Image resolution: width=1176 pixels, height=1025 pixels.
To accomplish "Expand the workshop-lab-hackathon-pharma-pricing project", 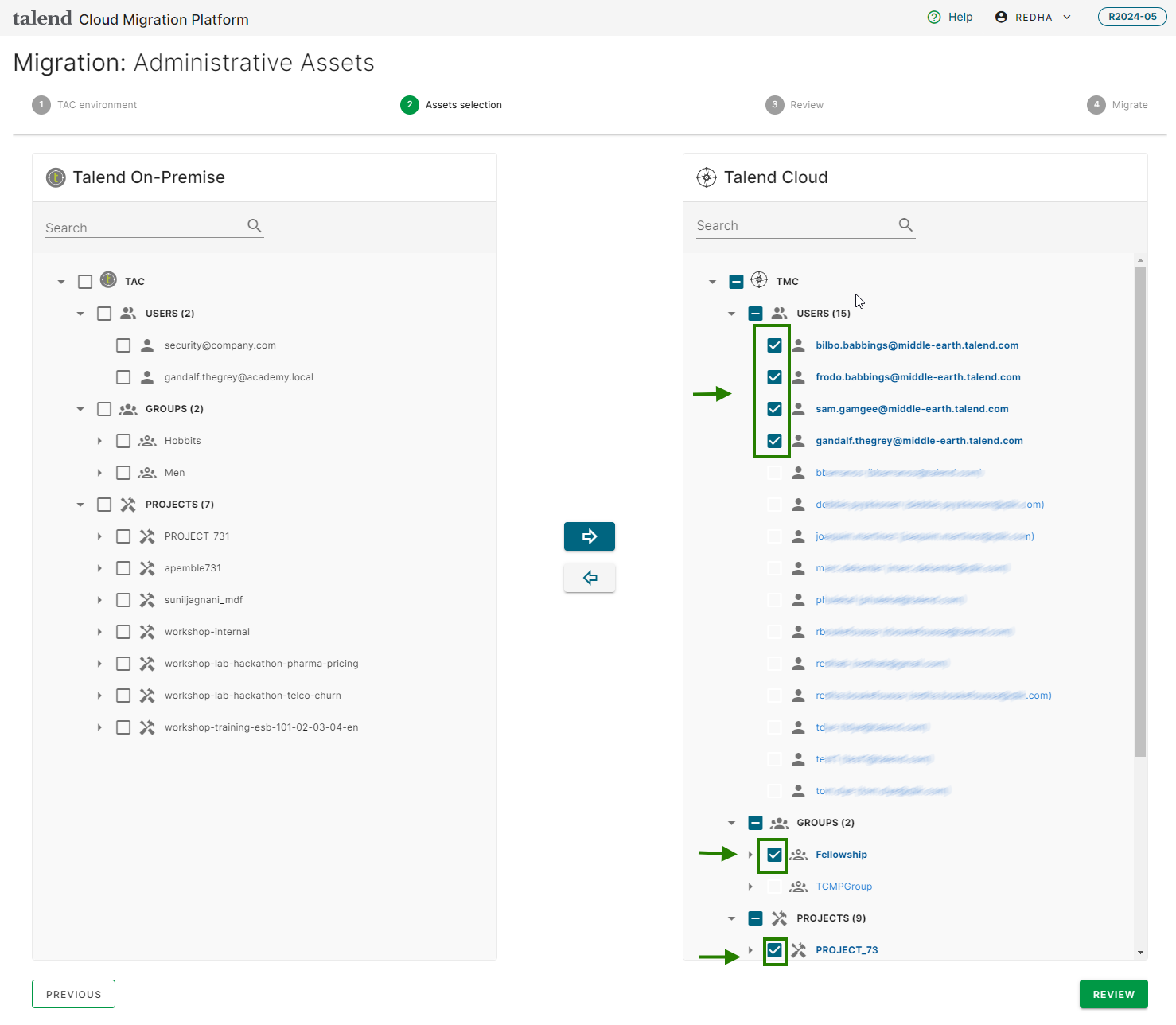I will pos(99,664).
